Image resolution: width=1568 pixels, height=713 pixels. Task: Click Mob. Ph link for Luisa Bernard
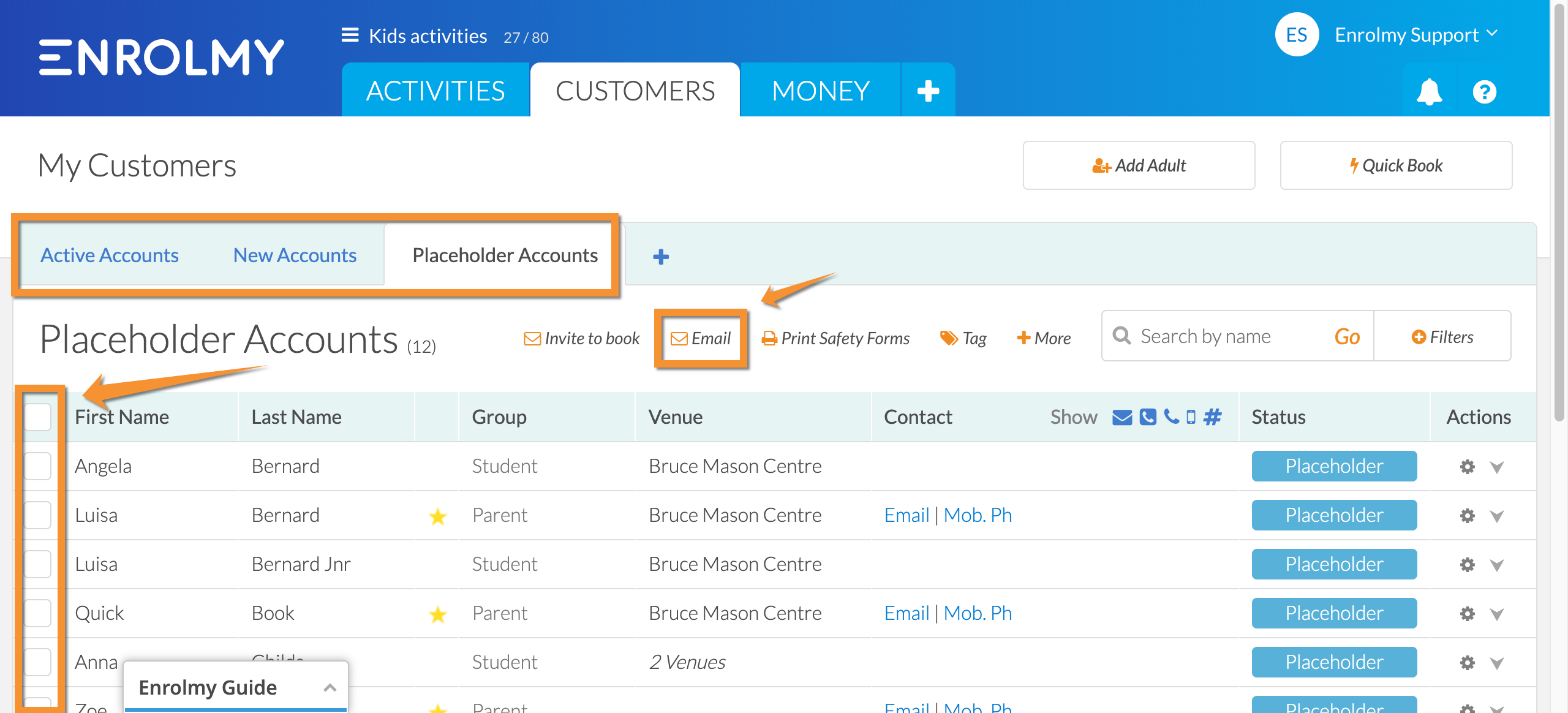click(978, 515)
